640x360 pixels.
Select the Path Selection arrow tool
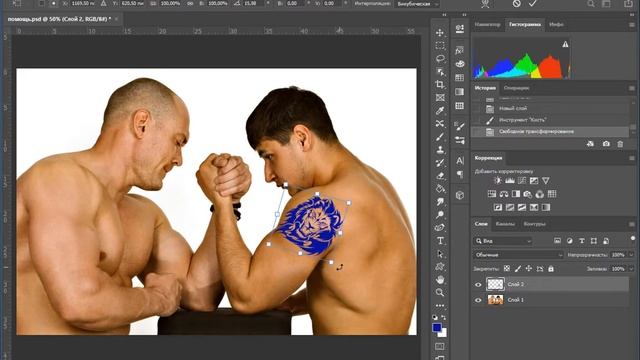[440, 254]
